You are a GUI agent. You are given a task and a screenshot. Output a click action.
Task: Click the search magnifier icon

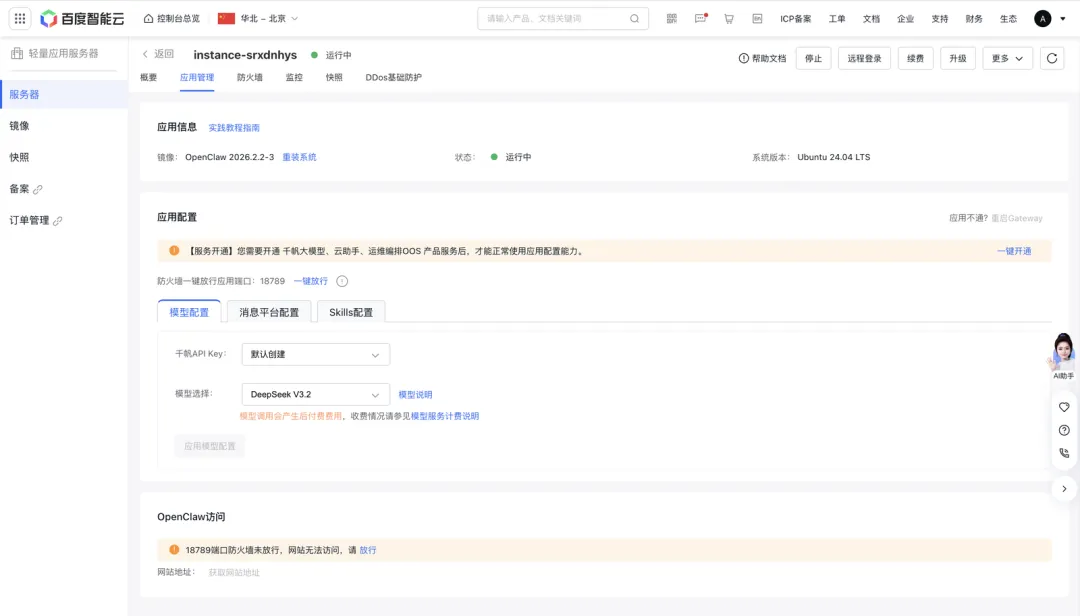634,19
